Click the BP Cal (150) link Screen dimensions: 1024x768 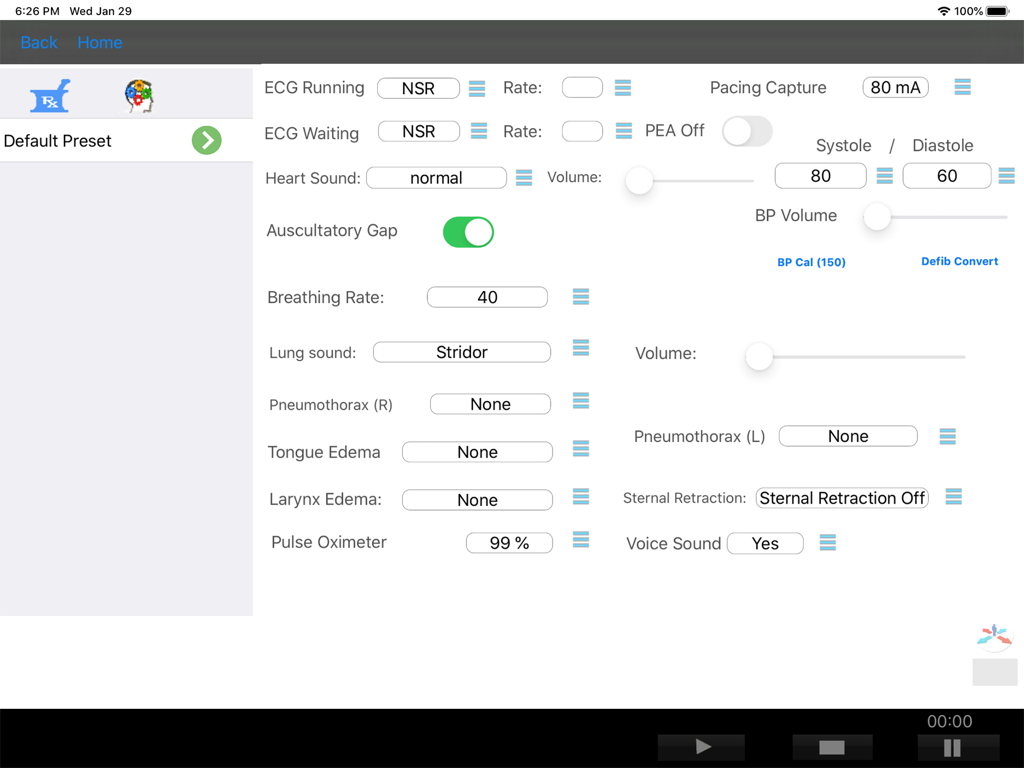811,262
